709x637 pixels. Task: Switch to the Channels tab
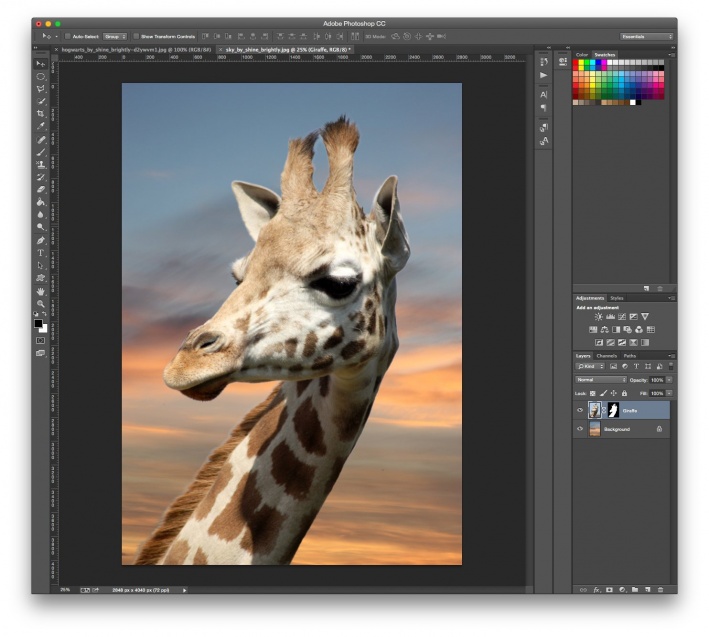(x=607, y=356)
